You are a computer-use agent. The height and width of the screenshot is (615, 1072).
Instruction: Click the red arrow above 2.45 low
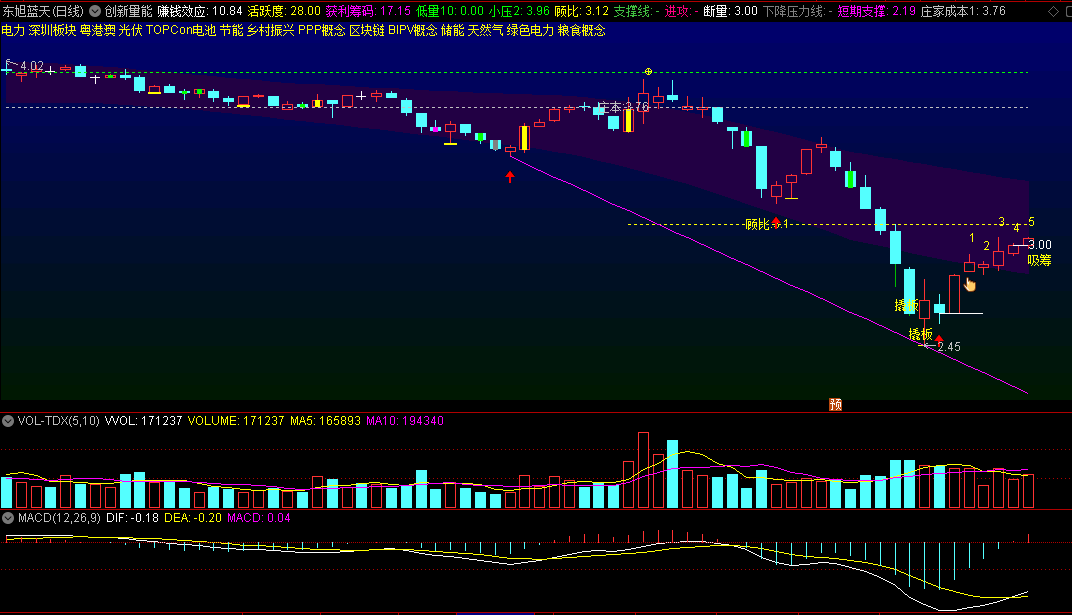click(939, 338)
